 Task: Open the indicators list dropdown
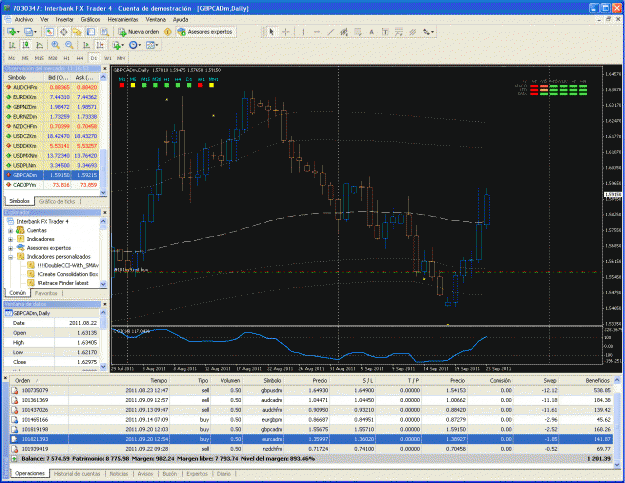[118, 45]
